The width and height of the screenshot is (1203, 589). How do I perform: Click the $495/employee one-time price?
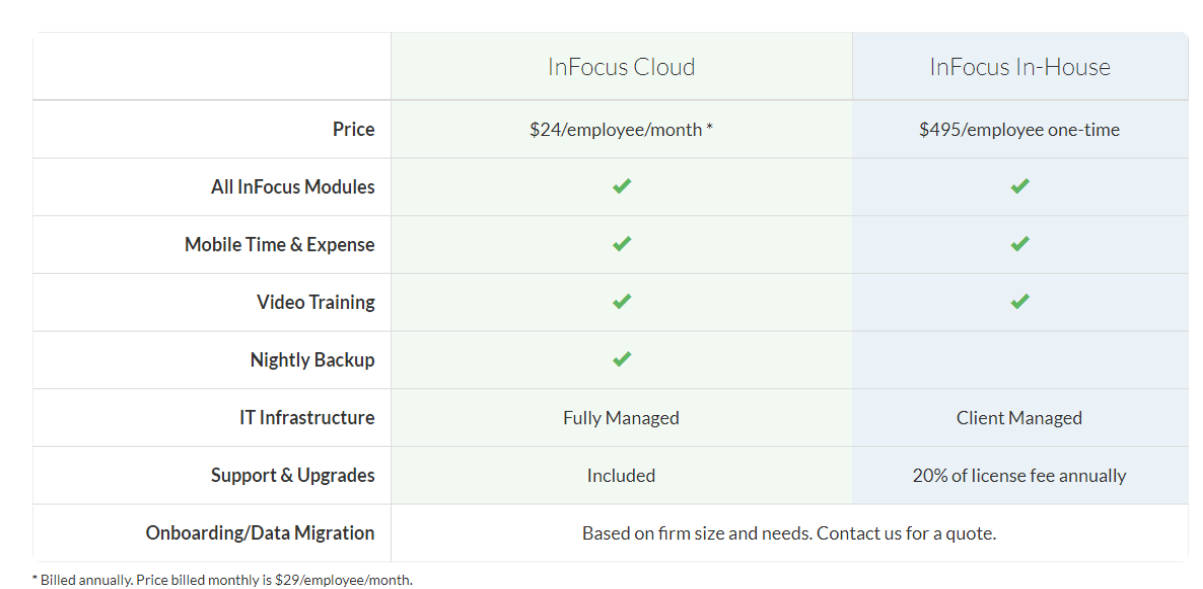[x=1019, y=129]
